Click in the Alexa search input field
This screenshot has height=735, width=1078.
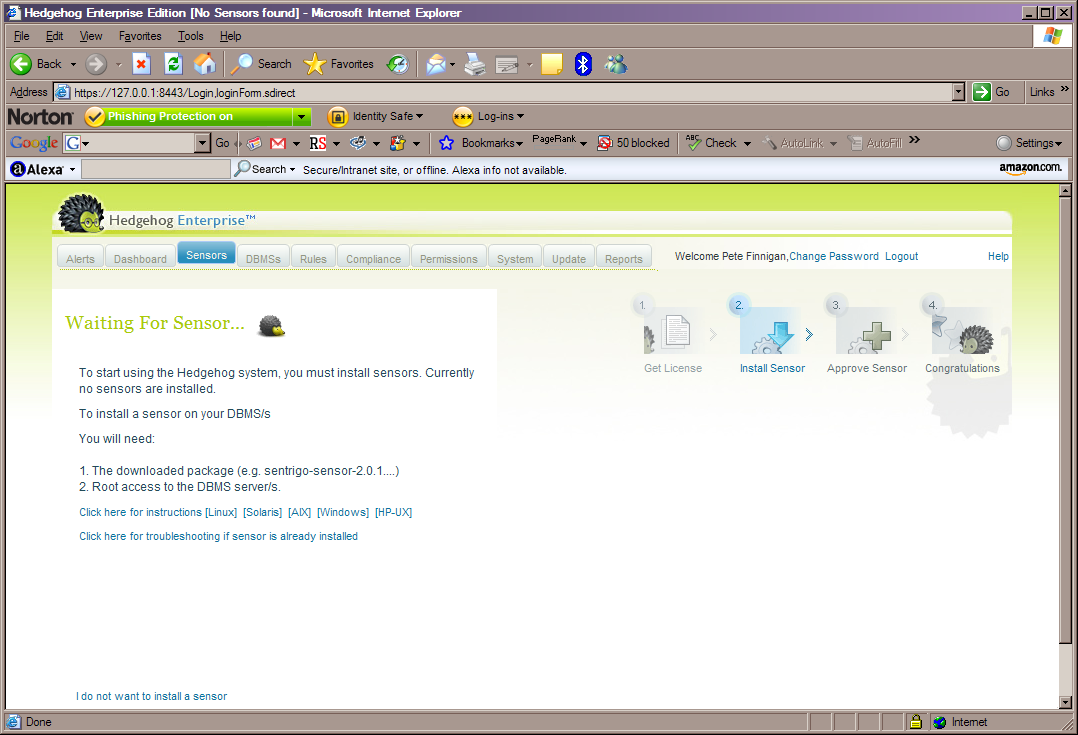[x=156, y=169]
